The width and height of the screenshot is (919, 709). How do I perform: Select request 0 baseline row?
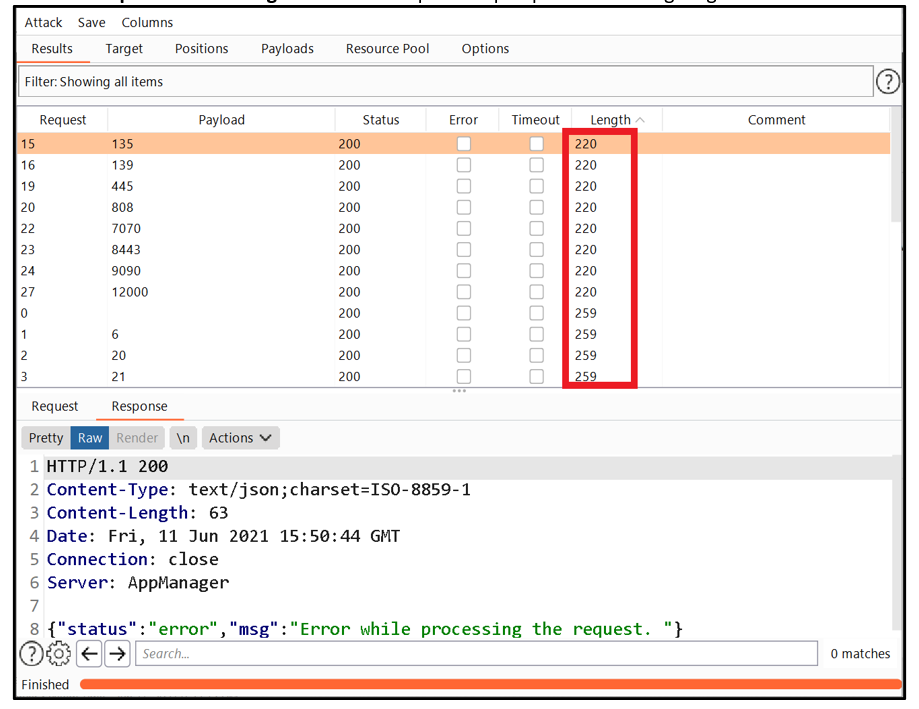coord(454,313)
